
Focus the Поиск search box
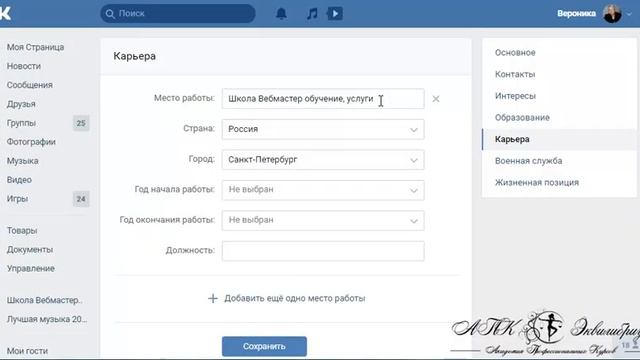tap(178, 13)
